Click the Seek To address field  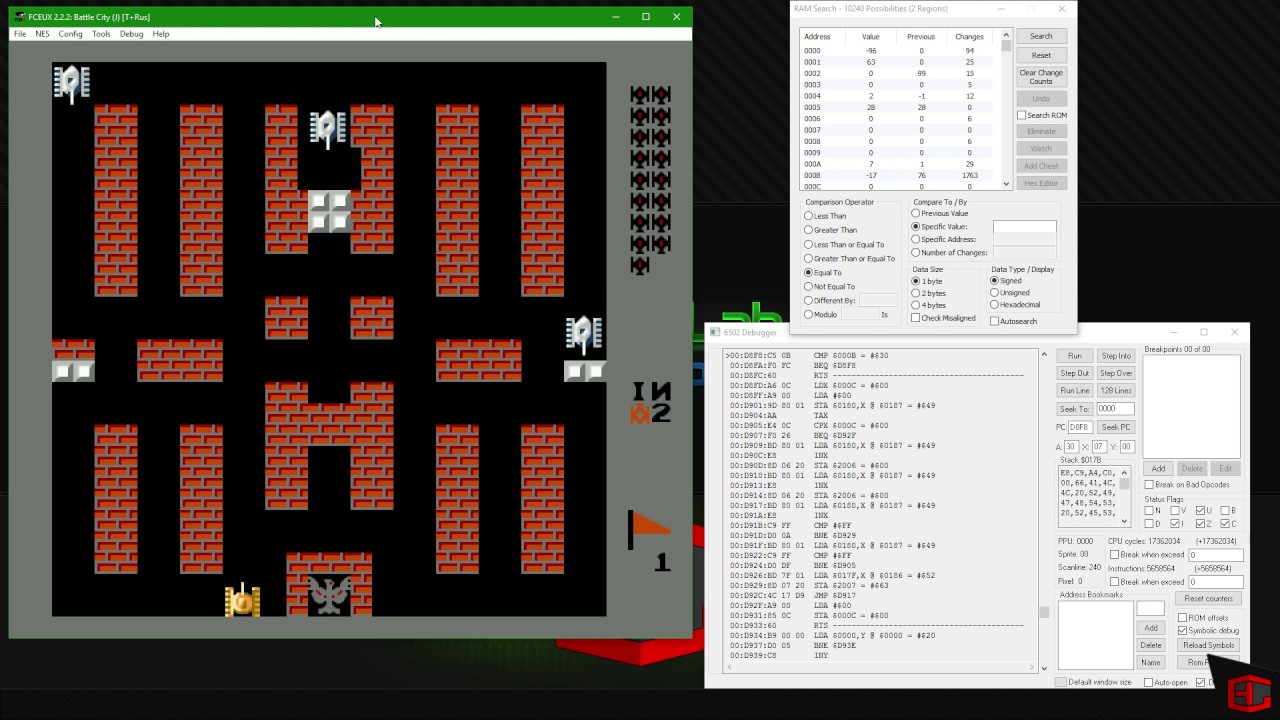pos(1115,409)
